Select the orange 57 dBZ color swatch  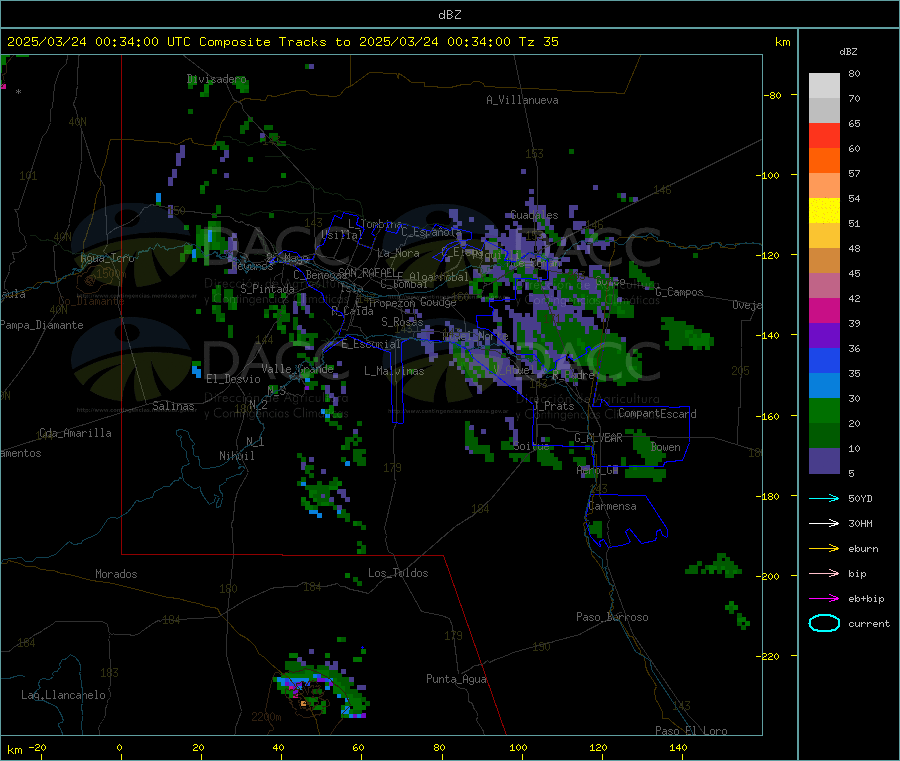[x=824, y=161]
